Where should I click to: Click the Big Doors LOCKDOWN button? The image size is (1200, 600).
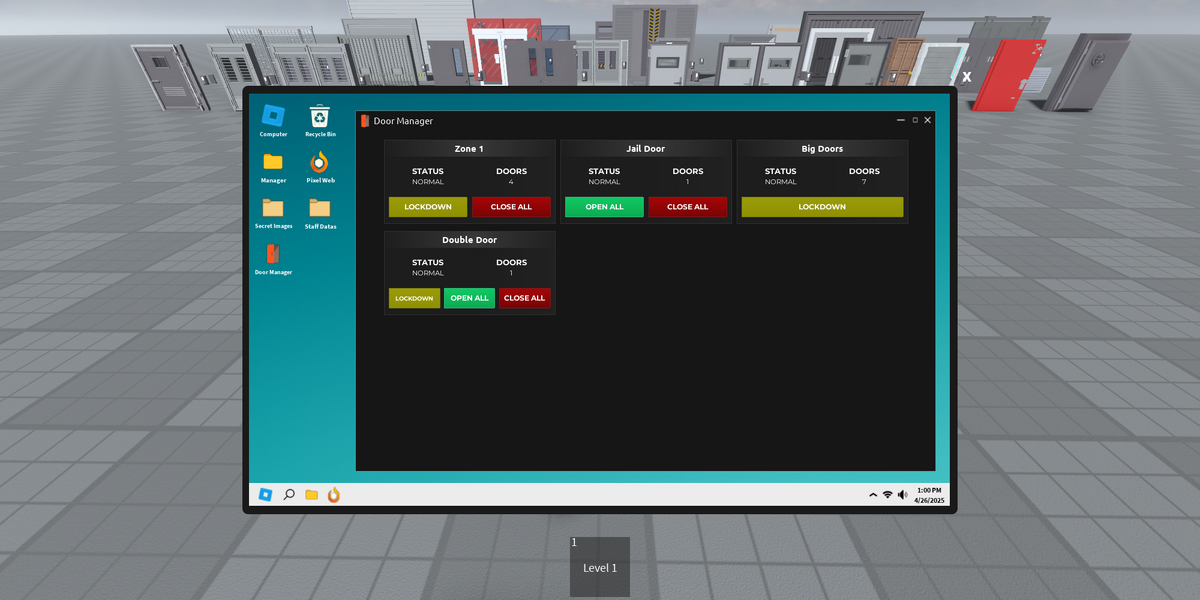pos(822,207)
